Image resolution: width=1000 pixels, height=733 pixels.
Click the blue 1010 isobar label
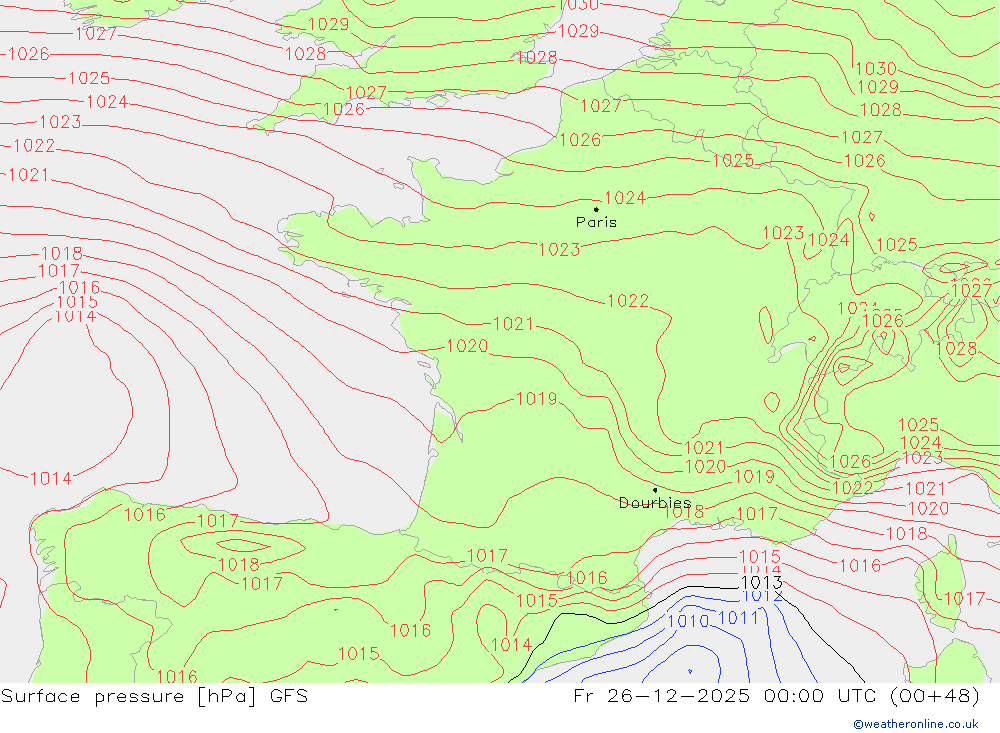(x=688, y=621)
